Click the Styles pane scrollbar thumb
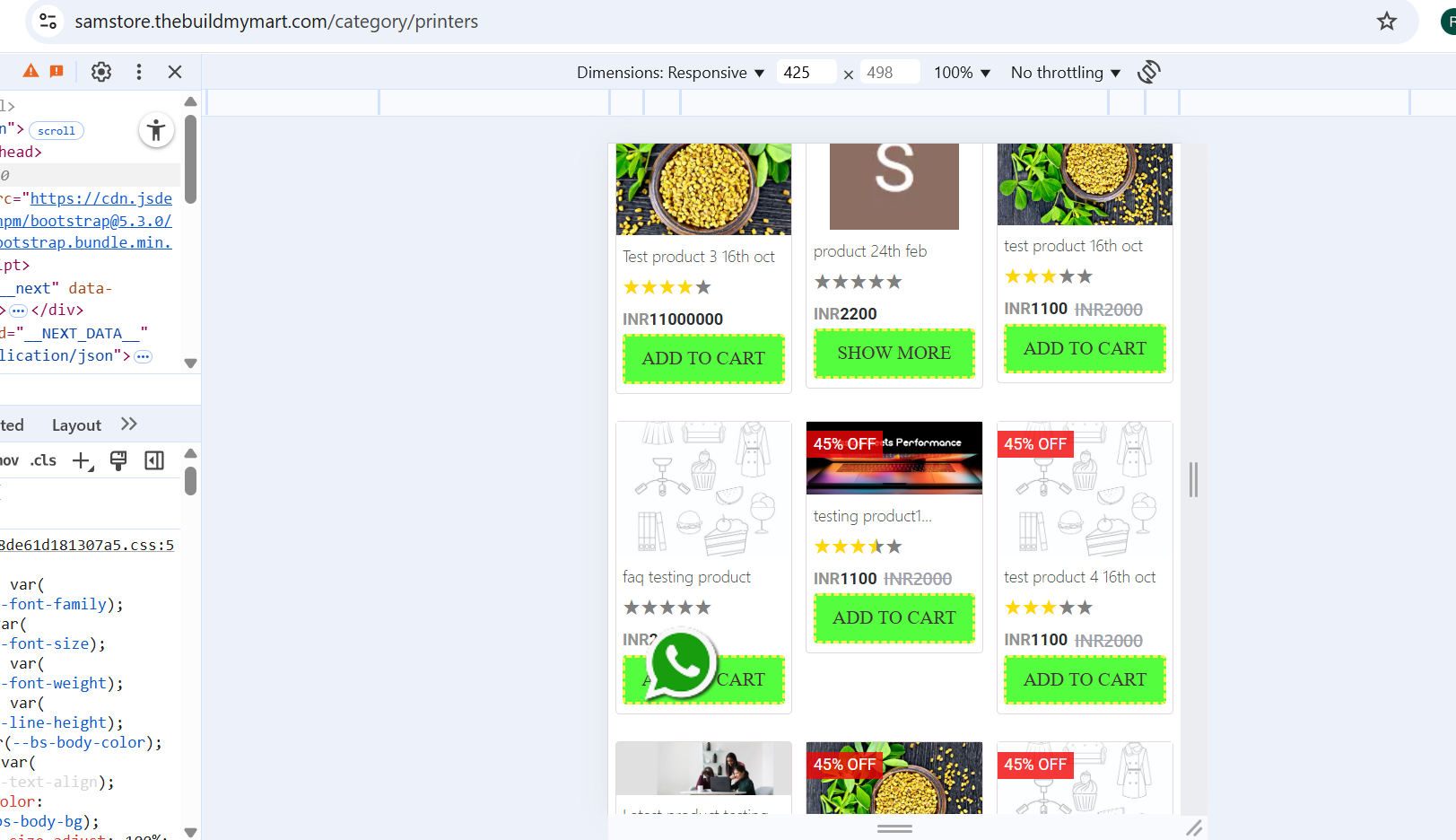The width and height of the screenshot is (1456, 840). [x=190, y=480]
